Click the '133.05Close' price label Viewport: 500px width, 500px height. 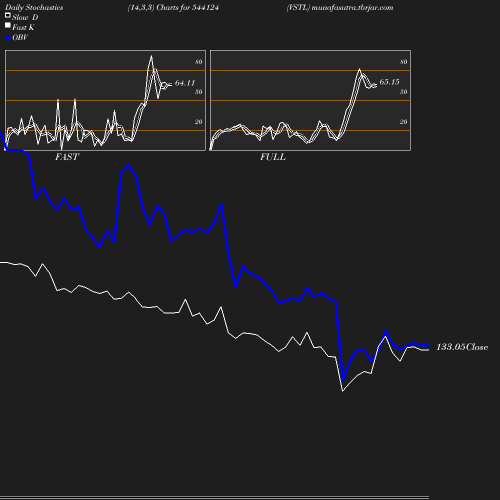point(462,347)
